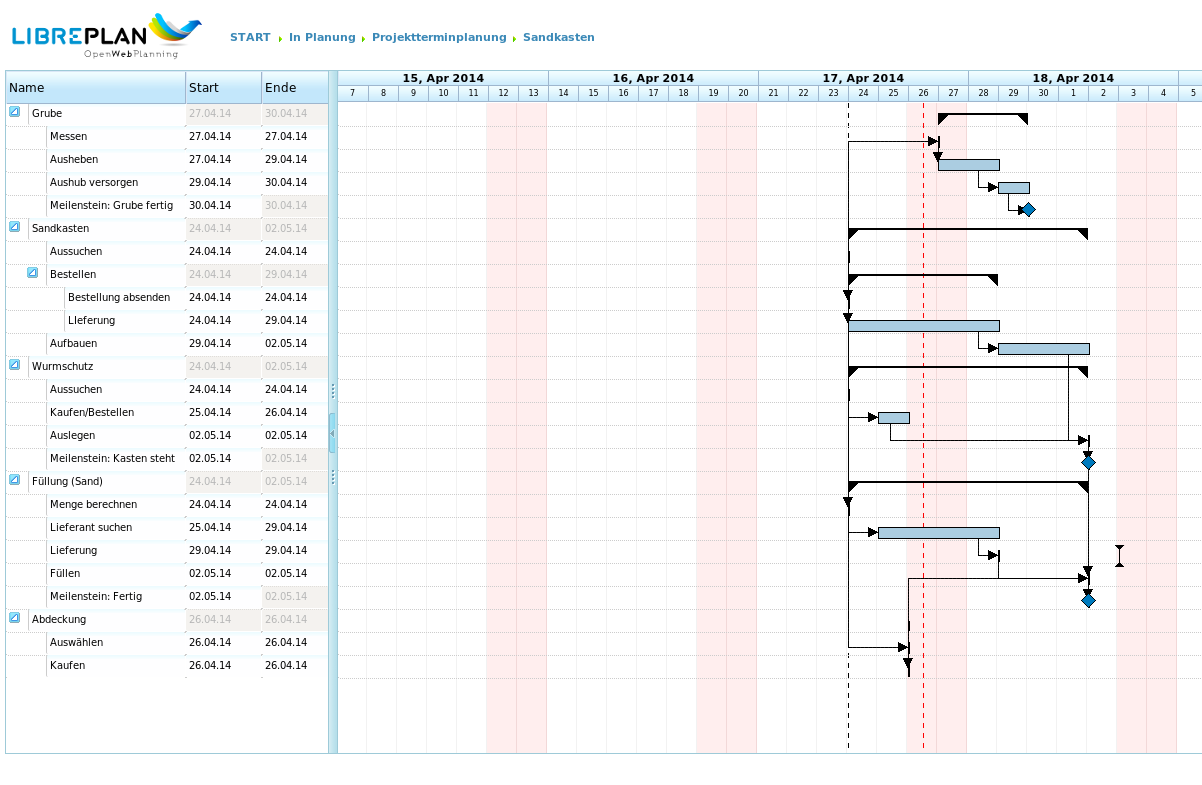The height and width of the screenshot is (785, 1202).
Task: Toggle the Füllung (Sand) group icon
Action: tap(15, 480)
